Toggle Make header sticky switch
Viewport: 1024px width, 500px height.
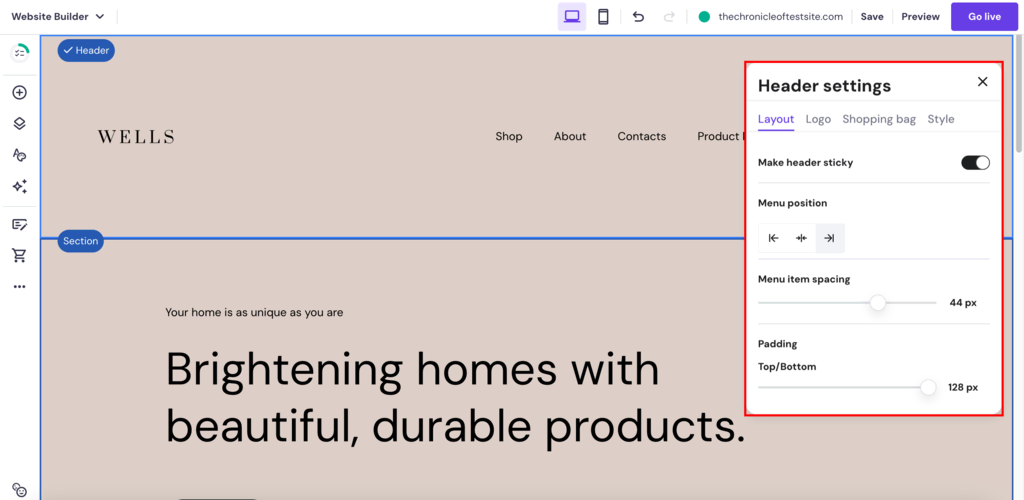975,163
